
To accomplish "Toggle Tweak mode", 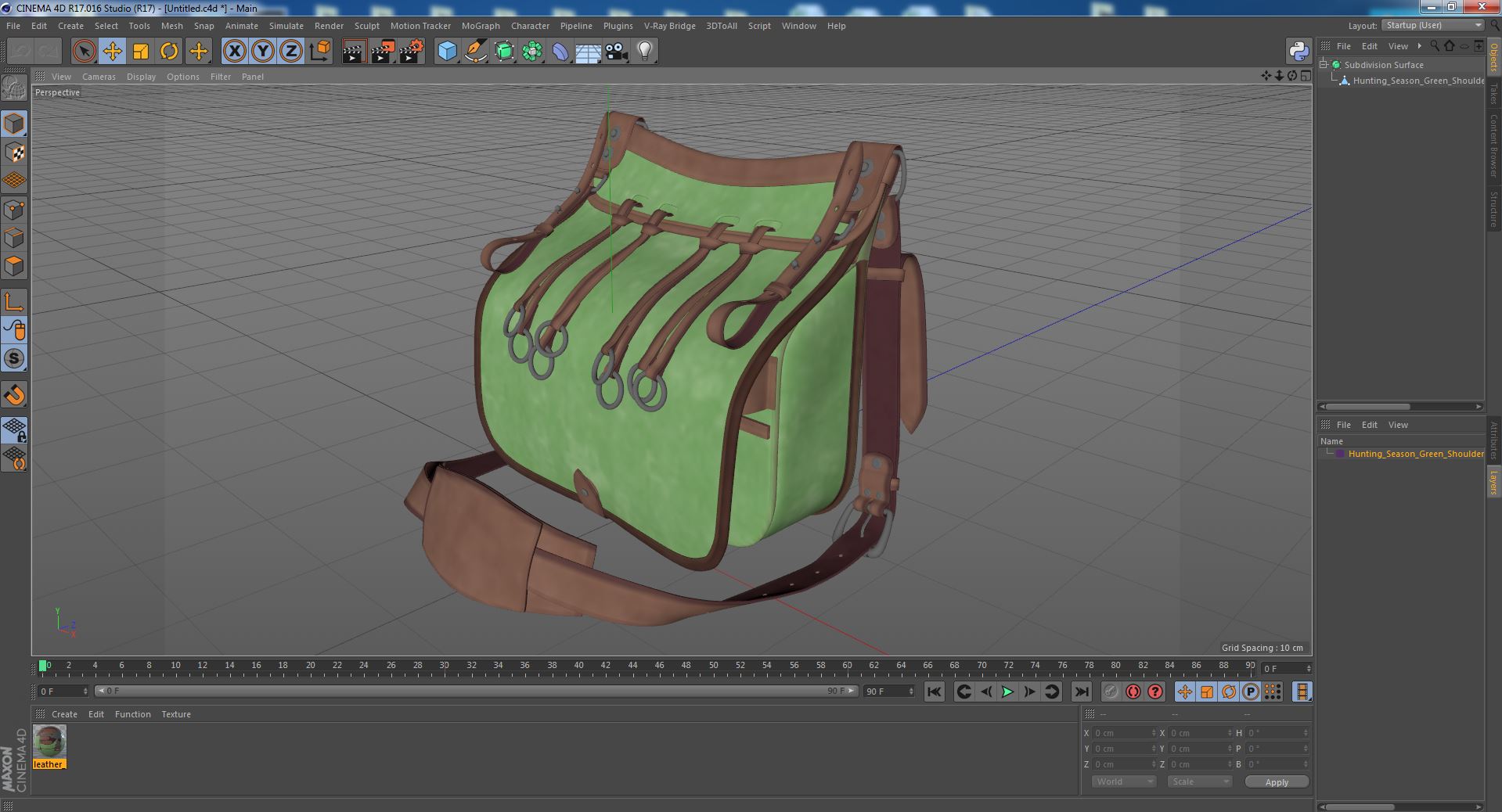I will pyautogui.click(x=14, y=330).
